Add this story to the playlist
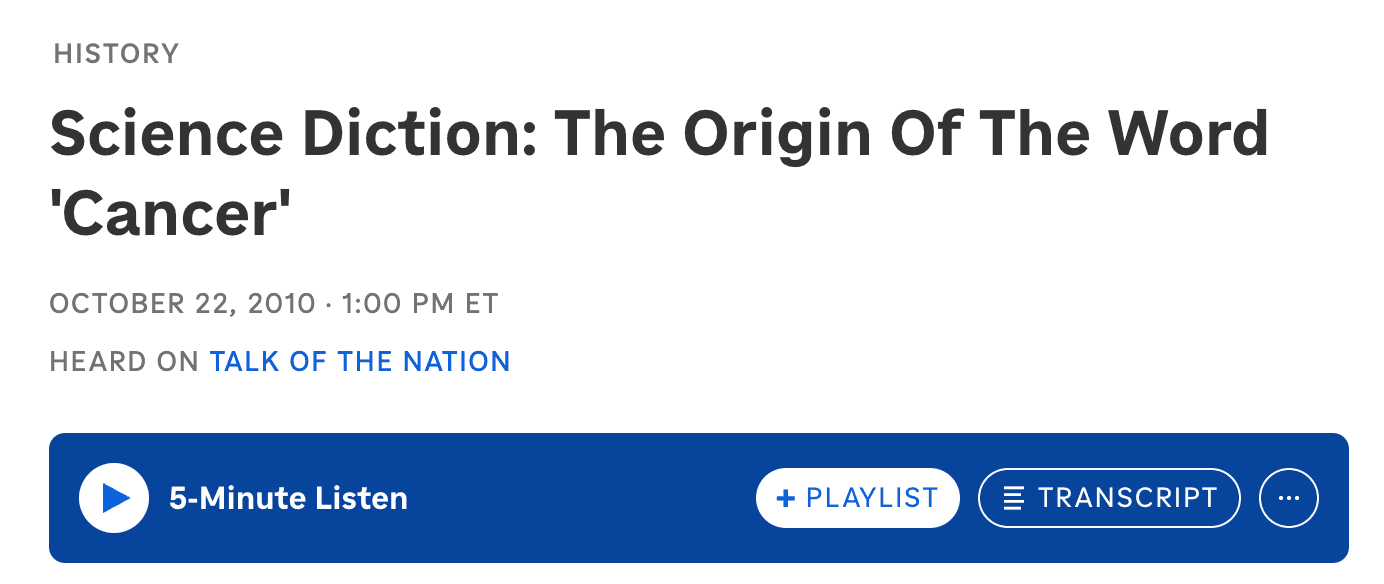1384x584 pixels. click(857, 498)
